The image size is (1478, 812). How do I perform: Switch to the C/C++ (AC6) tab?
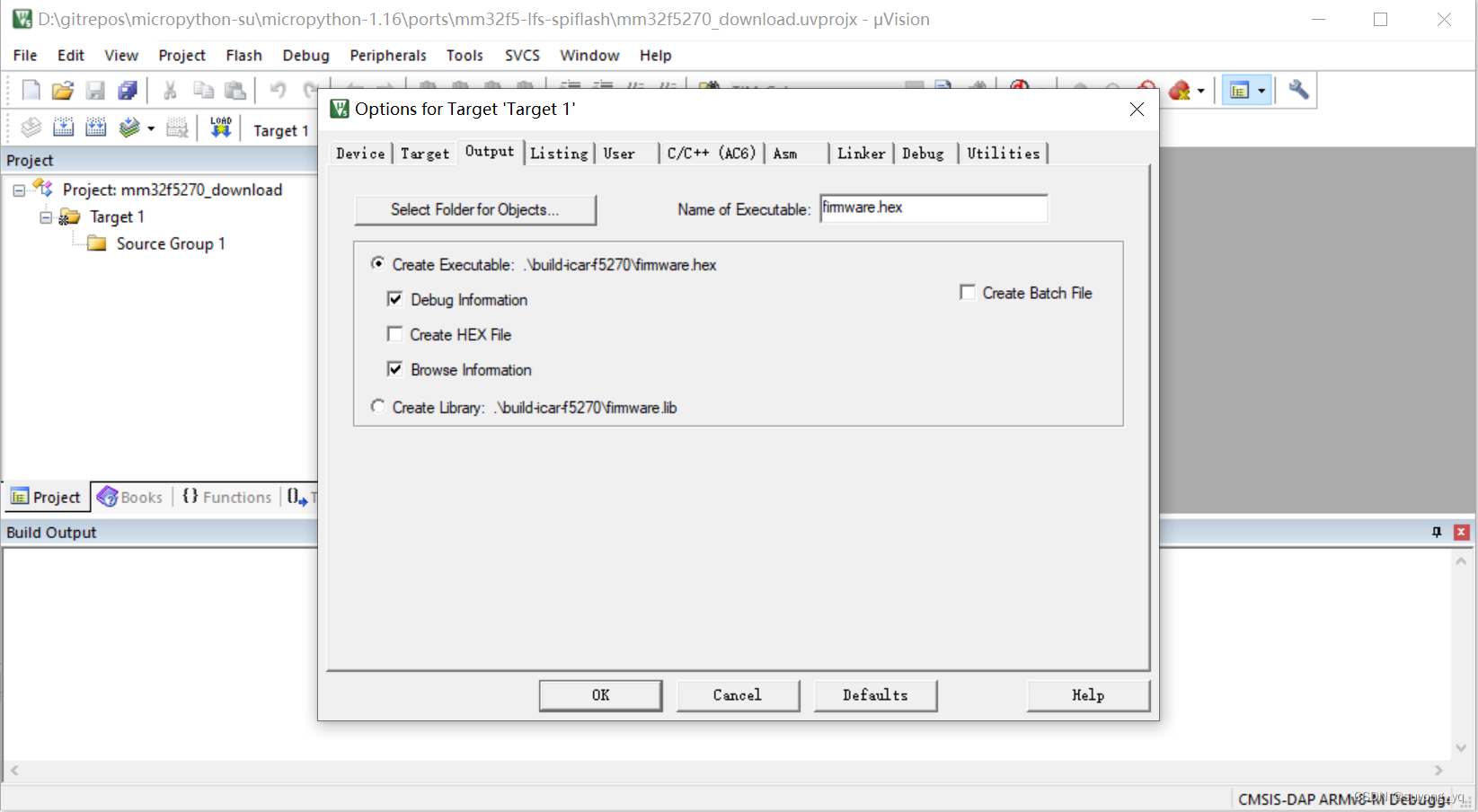[712, 154]
